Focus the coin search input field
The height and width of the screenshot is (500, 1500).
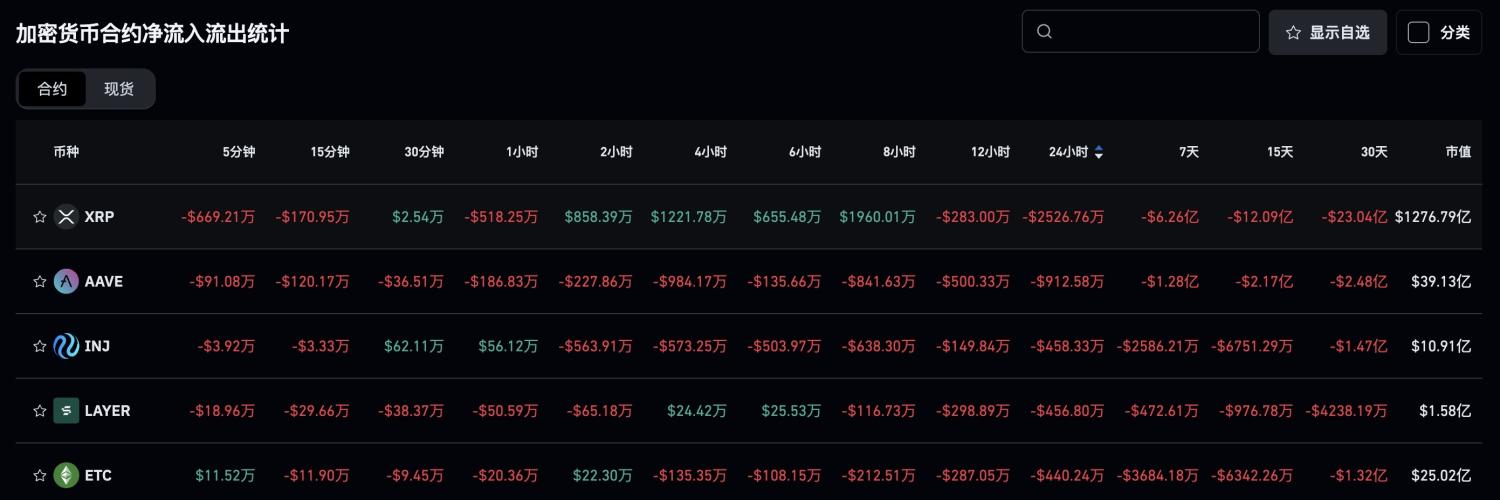pos(1150,32)
